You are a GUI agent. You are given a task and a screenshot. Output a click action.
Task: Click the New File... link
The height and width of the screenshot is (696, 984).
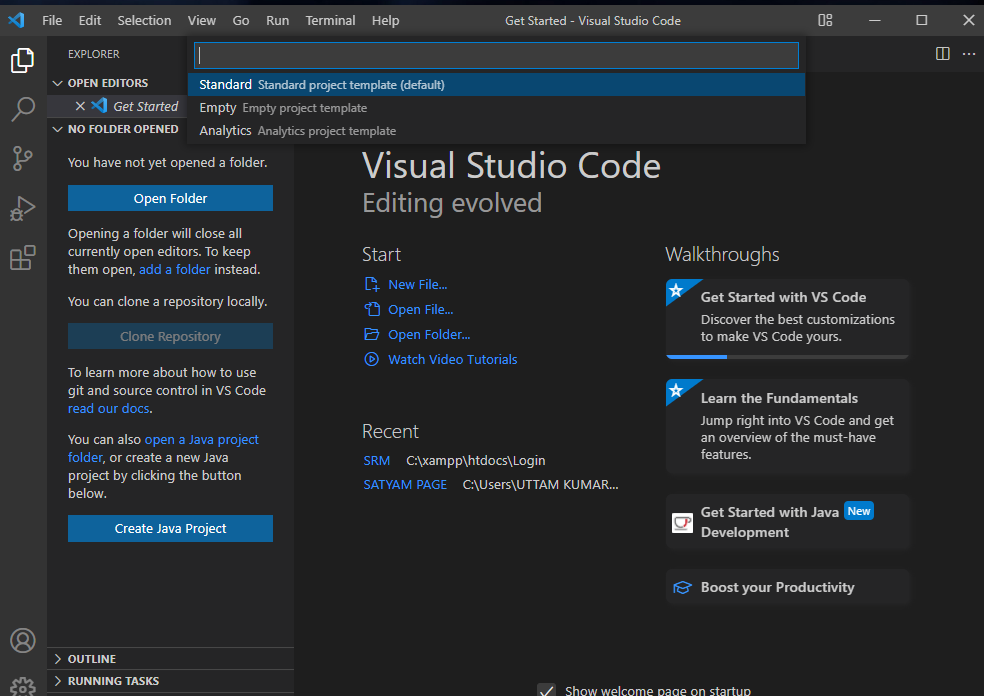pos(417,284)
